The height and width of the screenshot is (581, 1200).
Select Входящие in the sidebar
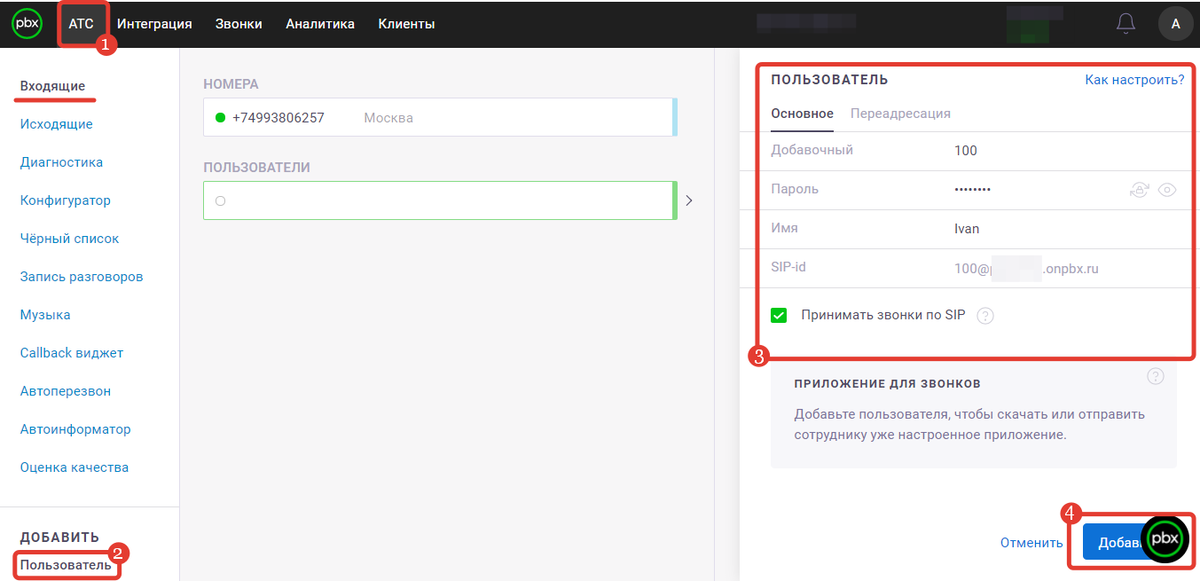coord(53,86)
